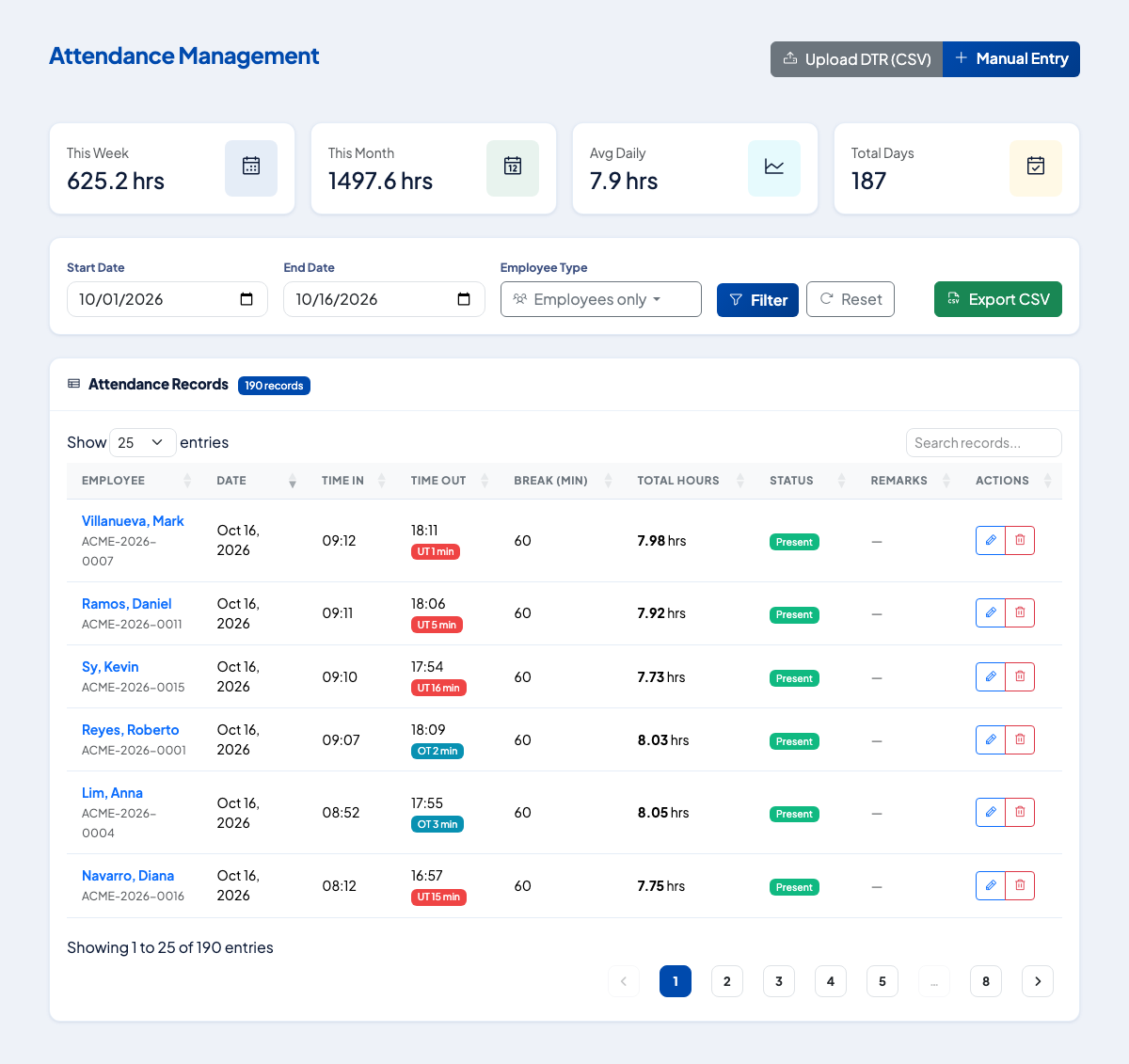
Task: Go to page 2
Action: [727, 981]
